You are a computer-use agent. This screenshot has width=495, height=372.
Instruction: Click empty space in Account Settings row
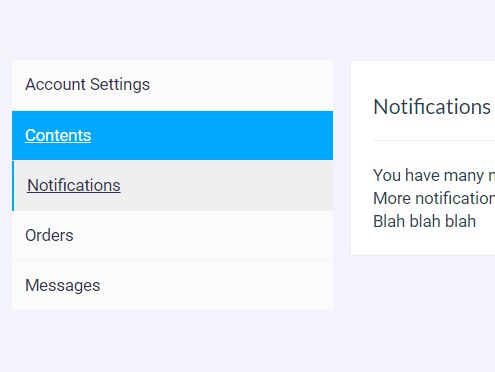click(240, 85)
